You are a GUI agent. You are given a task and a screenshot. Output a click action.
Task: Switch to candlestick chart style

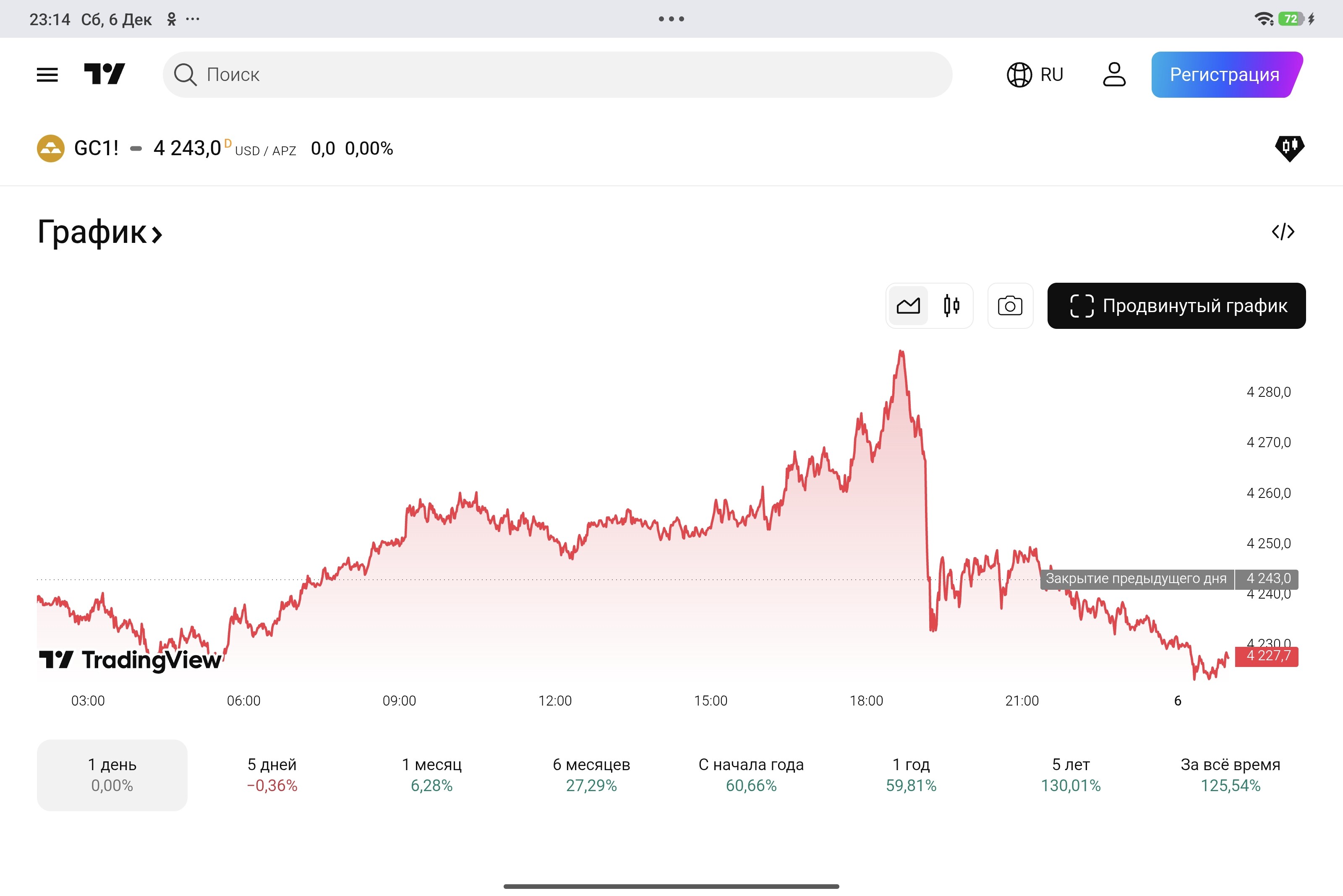[x=951, y=306]
